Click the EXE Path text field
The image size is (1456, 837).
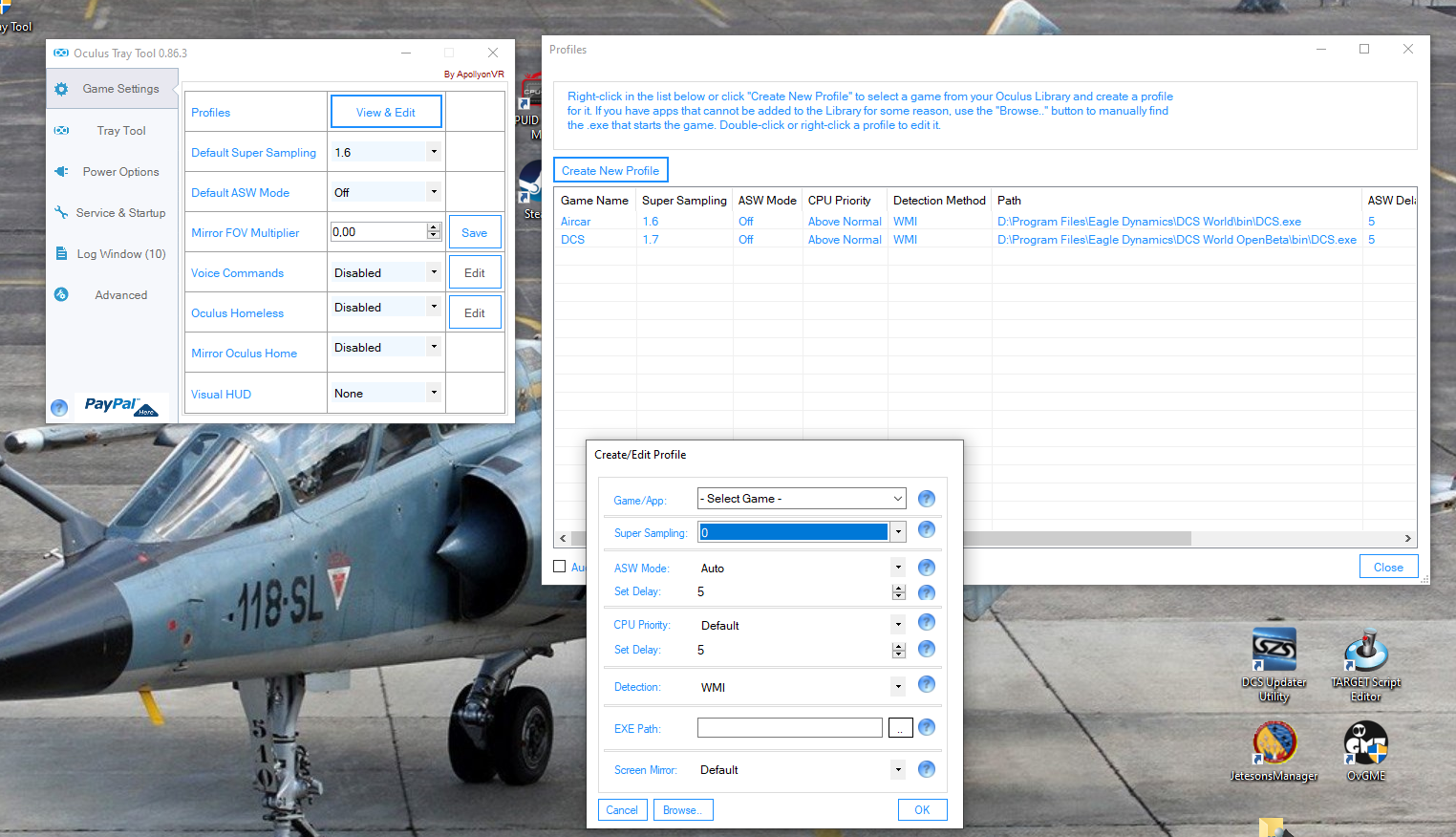(x=789, y=728)
